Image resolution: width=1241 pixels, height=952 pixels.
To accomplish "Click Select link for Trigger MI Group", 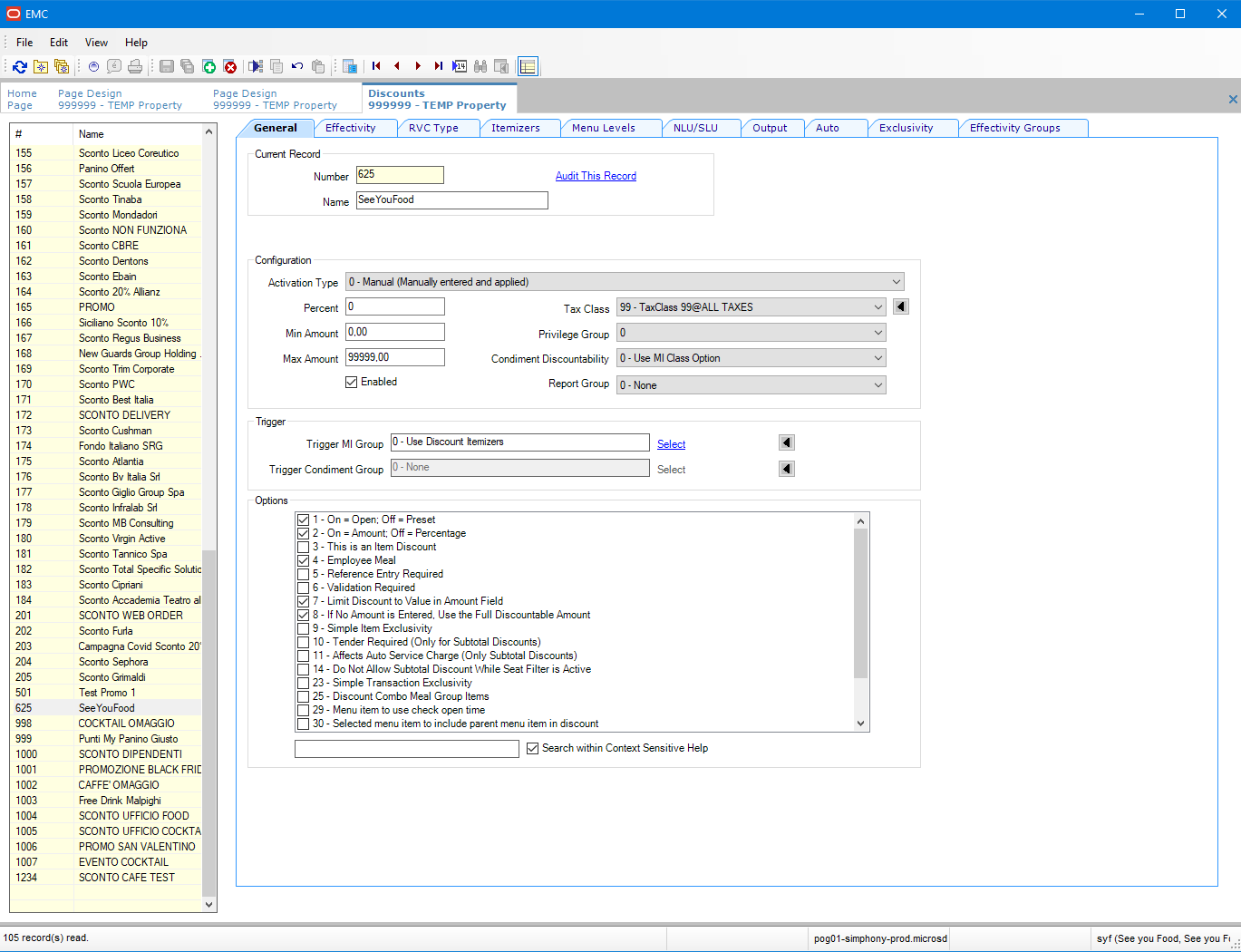I will (x=671, y=444).
